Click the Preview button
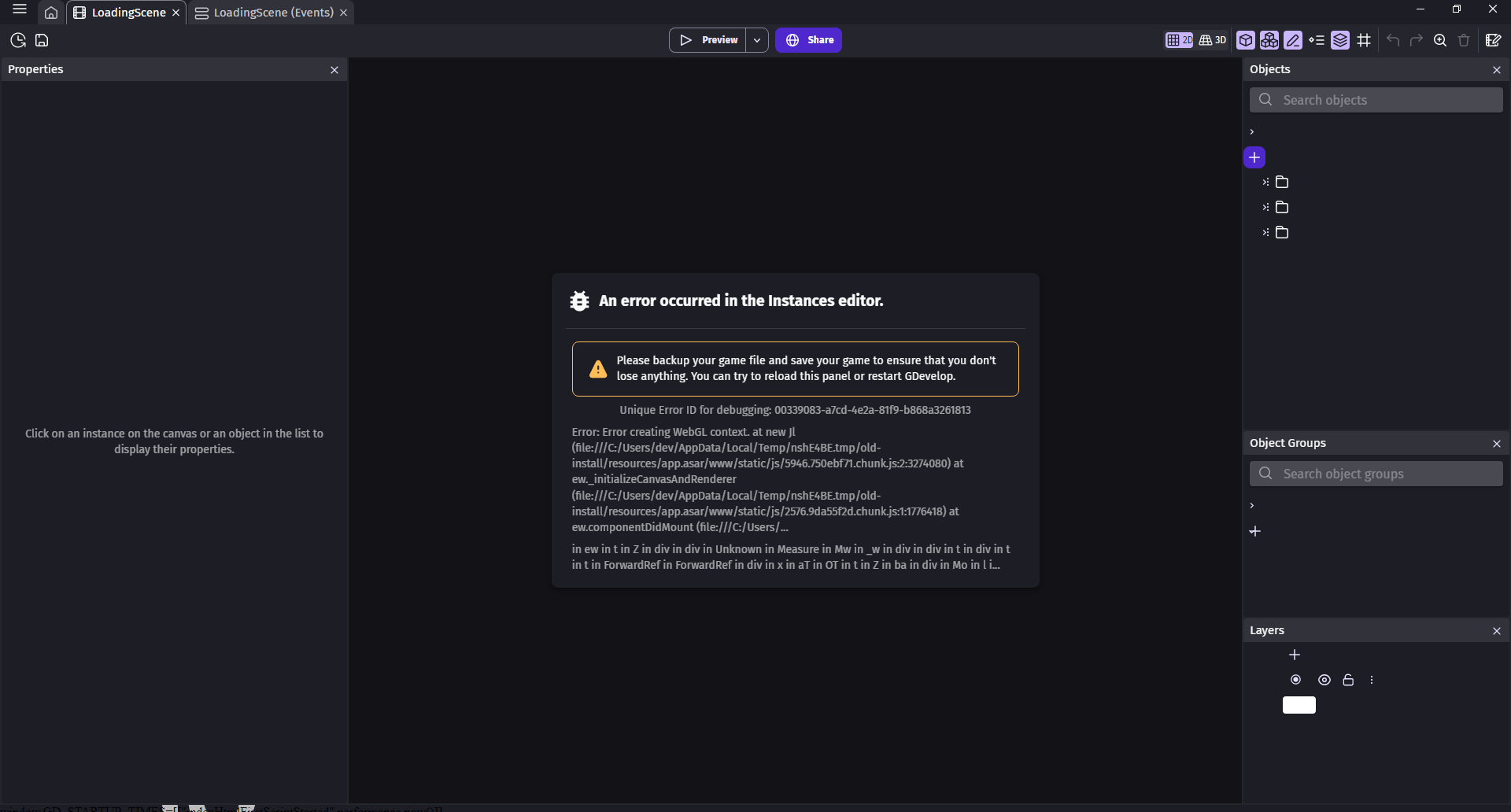This screenshot has height=812, width=1511. pos(708,40)
